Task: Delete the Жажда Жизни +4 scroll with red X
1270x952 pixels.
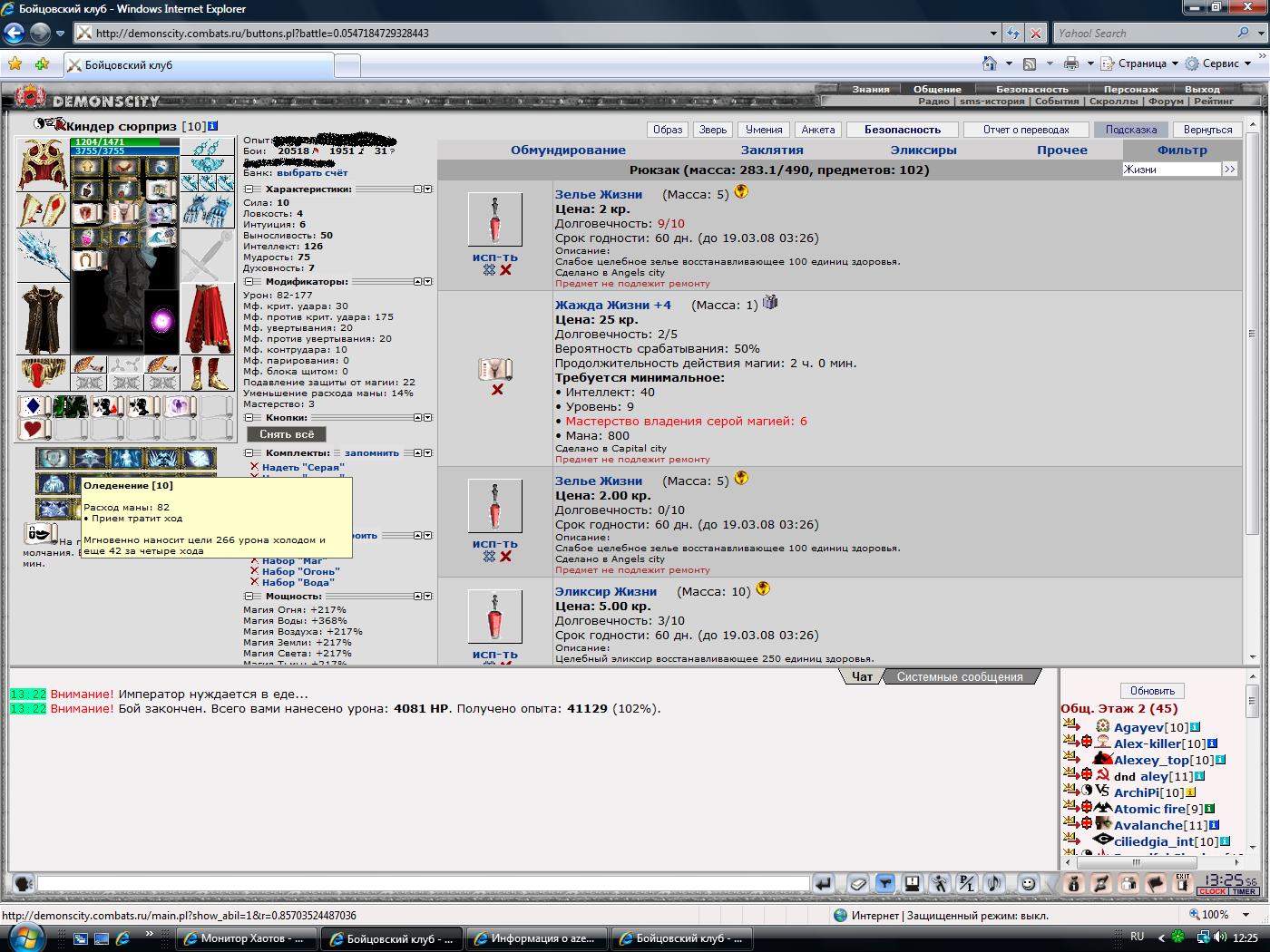Action: pyautogui.click(x=497, y=390)
